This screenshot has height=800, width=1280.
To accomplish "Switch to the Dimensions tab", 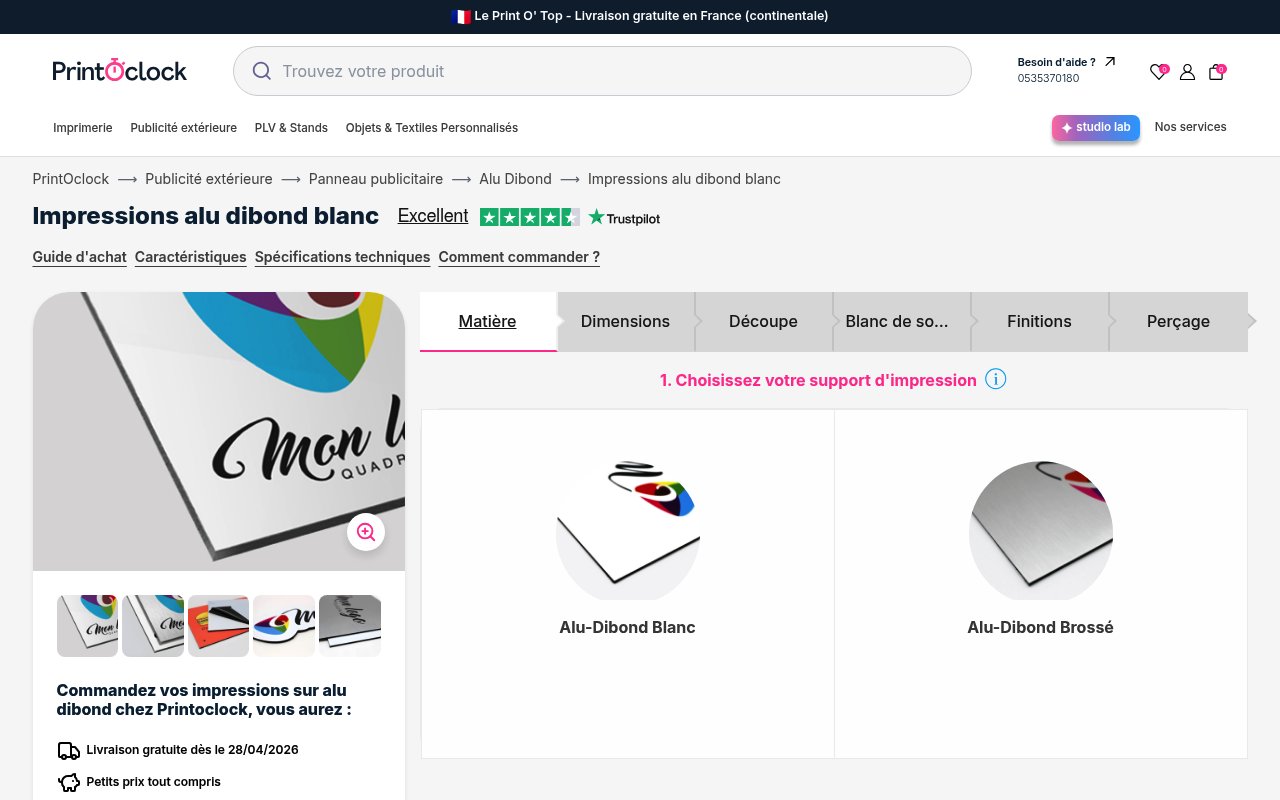I will pos(625,321).
